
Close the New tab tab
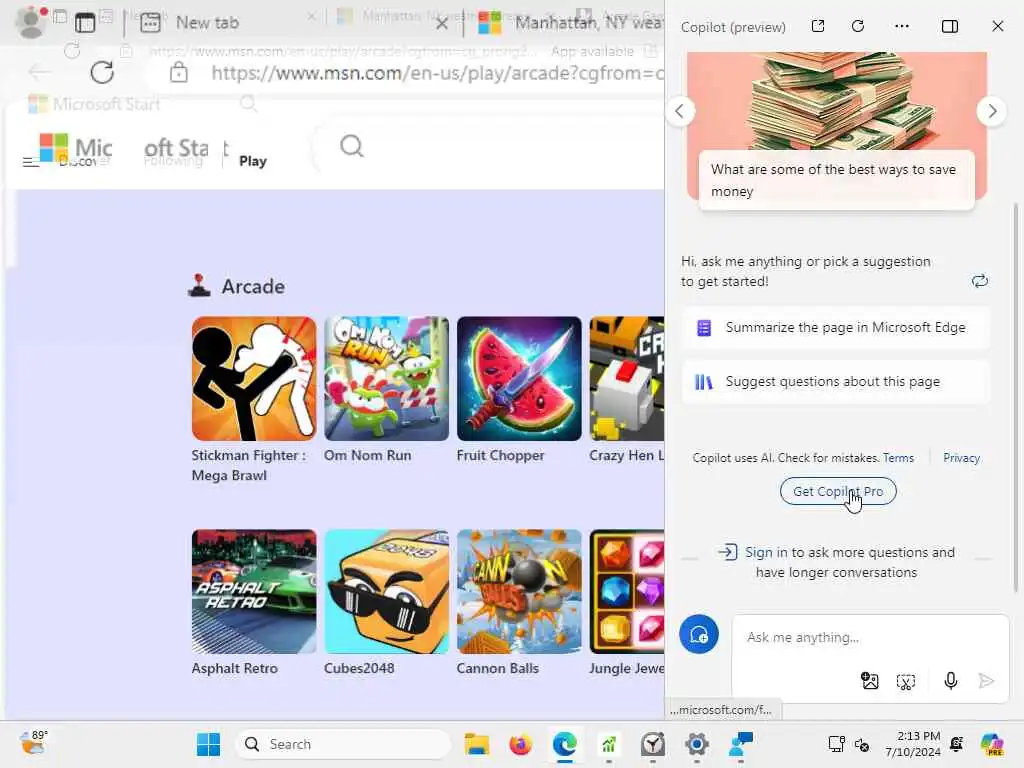[x=441, y=24]
